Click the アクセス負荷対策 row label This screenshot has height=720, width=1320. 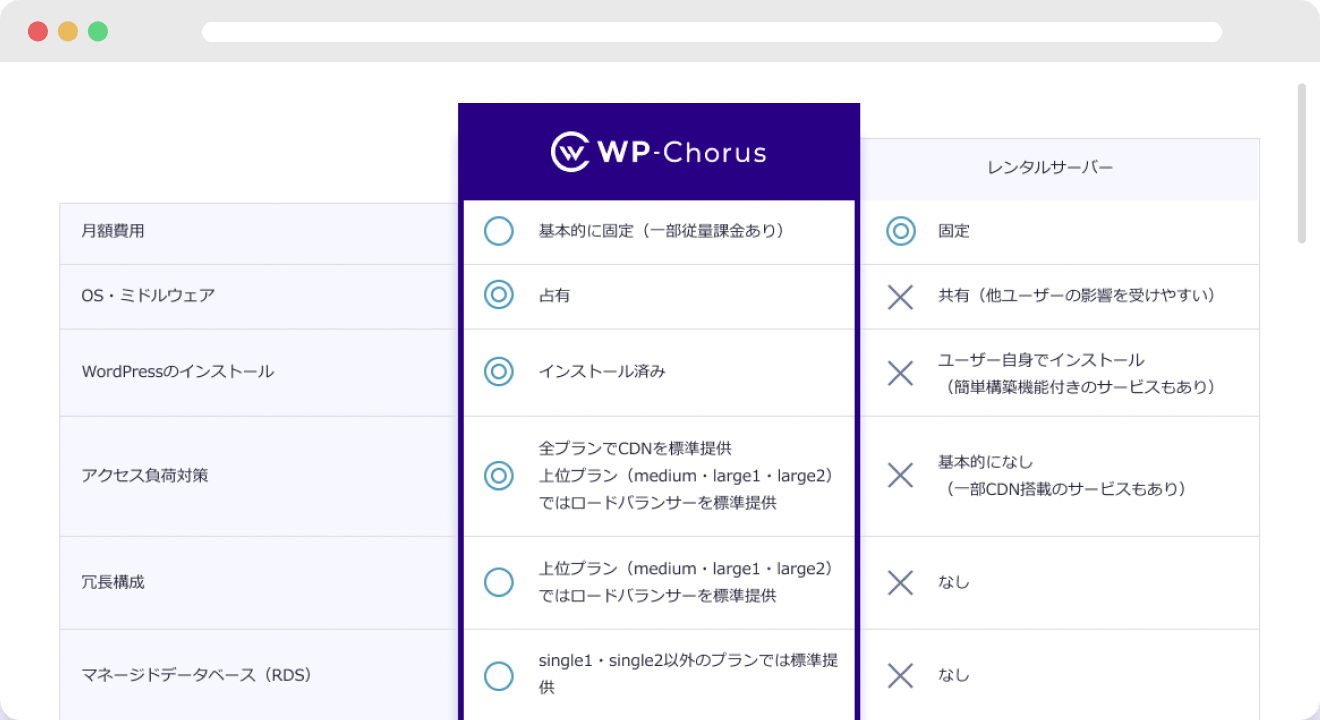pos(145,475)
